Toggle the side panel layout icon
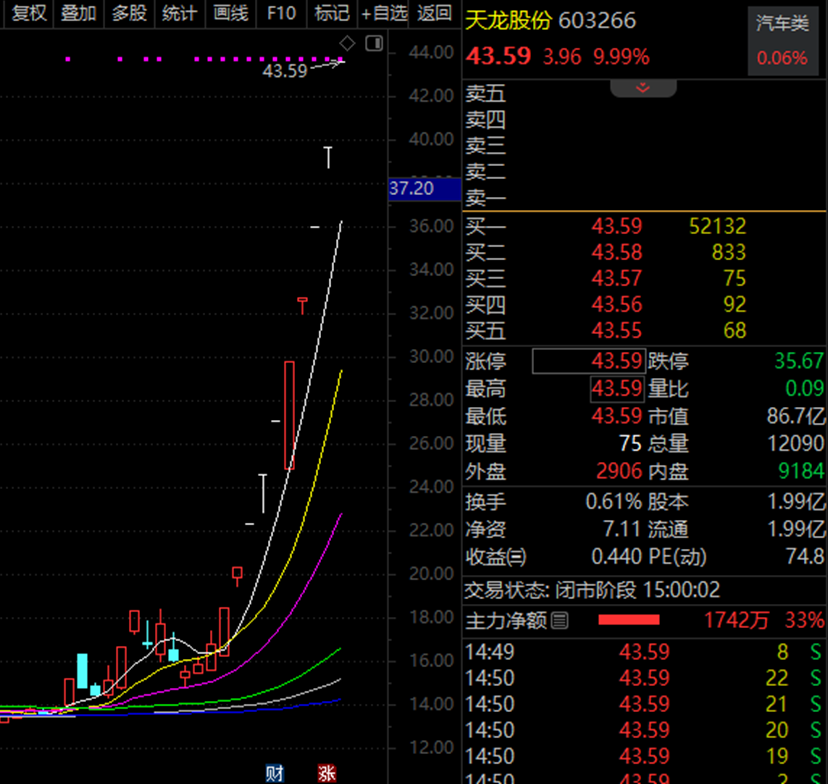This screenshot has width=828, height=784. coord(374,43)
